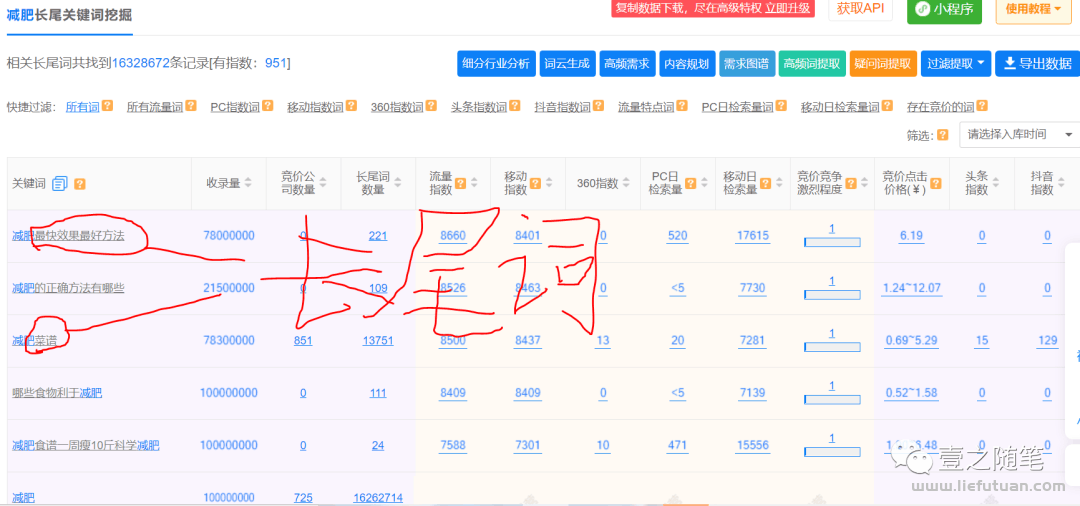Click 15556 mobile daily search value
The image size is (1080, 506).
pyautogui.click(x=752, y=445)
